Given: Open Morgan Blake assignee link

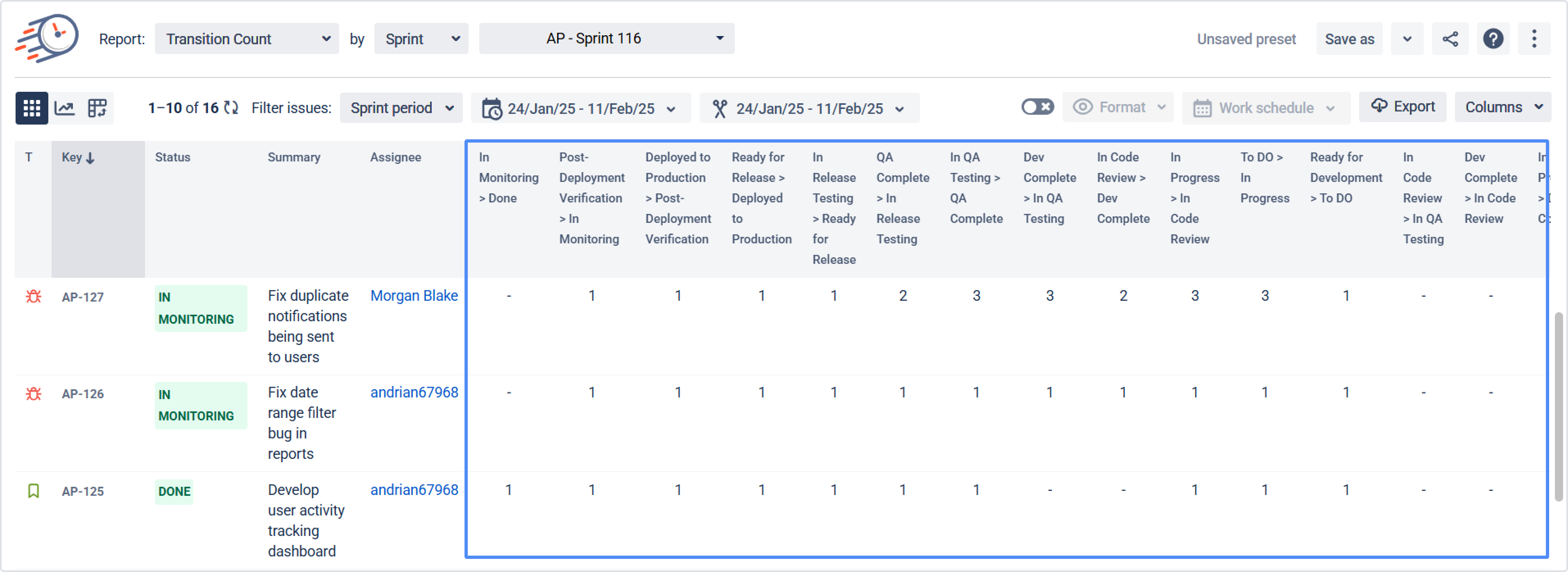Looking at the screenshot, I should point(414,295).
